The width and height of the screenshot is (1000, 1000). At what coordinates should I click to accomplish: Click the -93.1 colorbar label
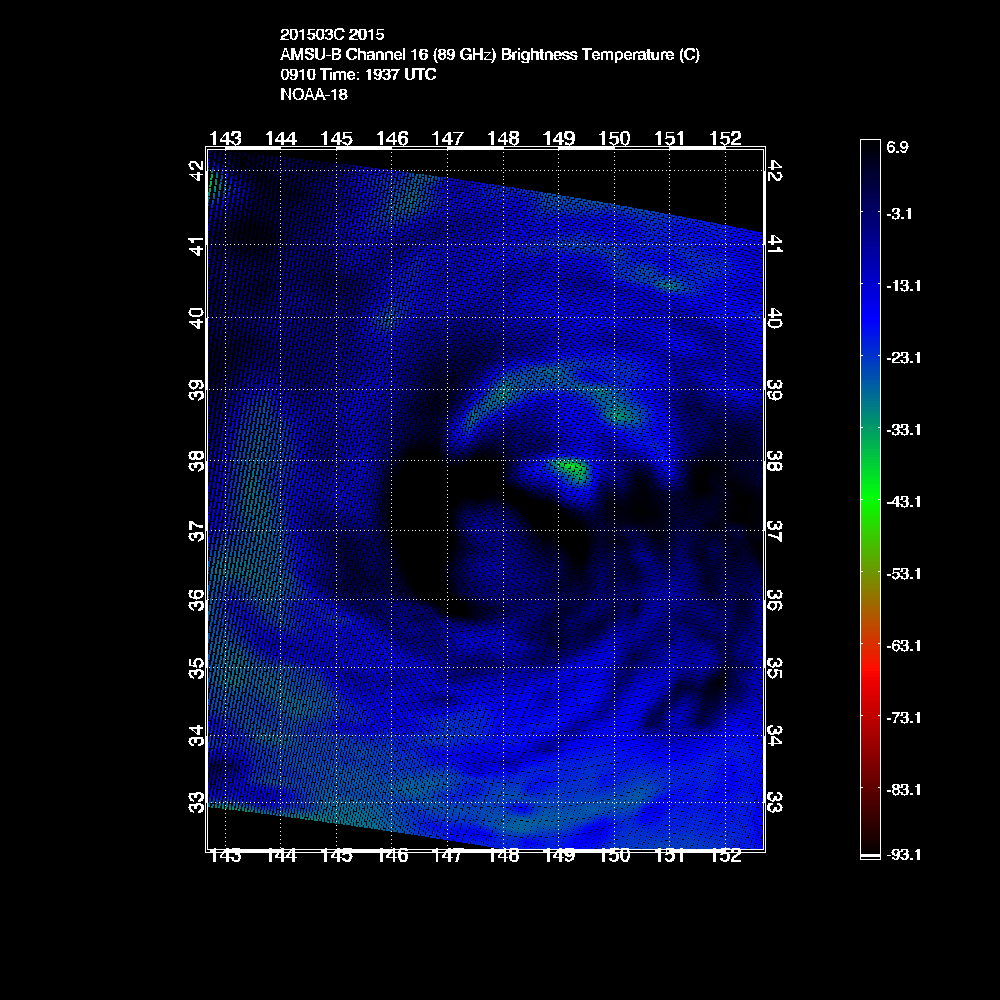(x=904, y=855)
